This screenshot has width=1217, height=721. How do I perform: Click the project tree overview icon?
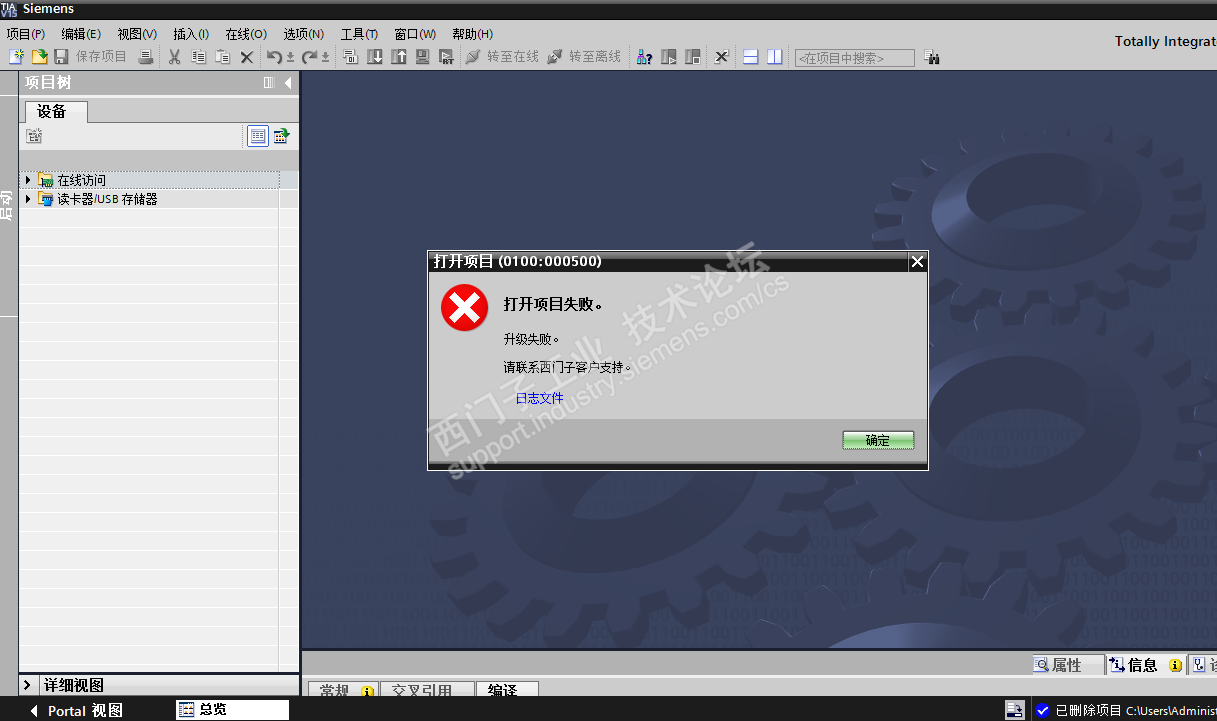34,136
